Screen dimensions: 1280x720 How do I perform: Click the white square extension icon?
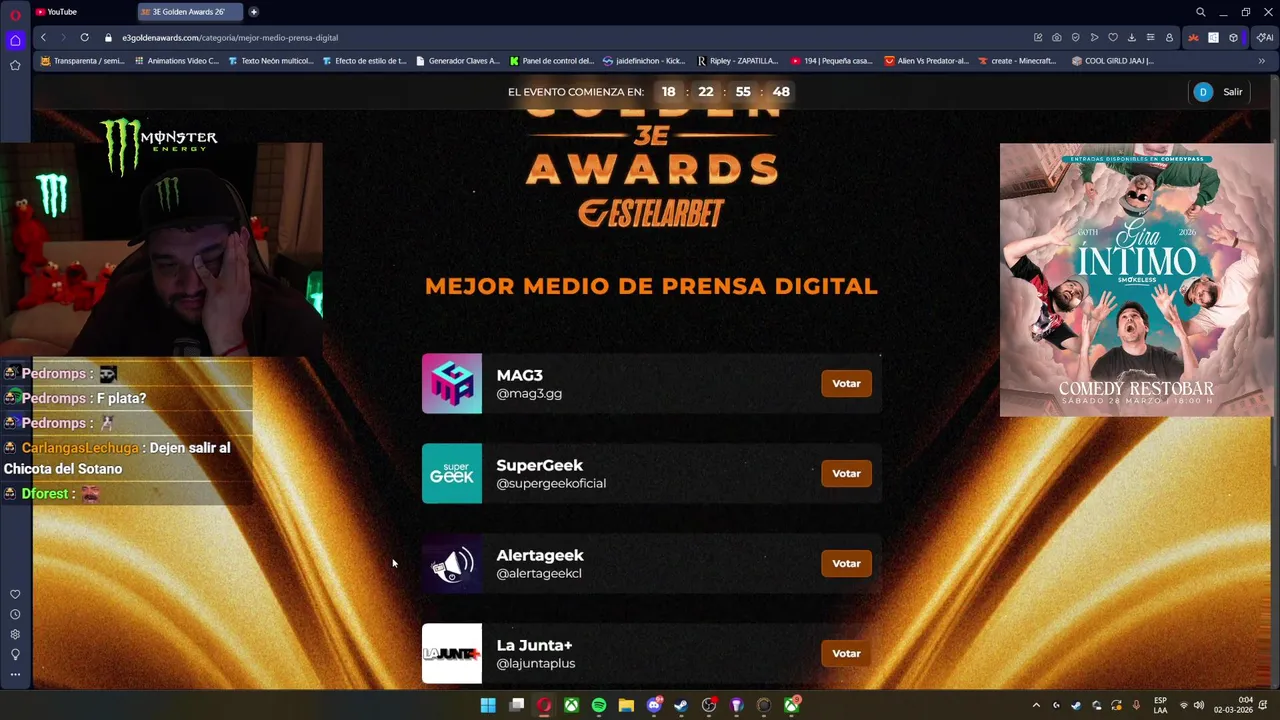click(1213, 37)
